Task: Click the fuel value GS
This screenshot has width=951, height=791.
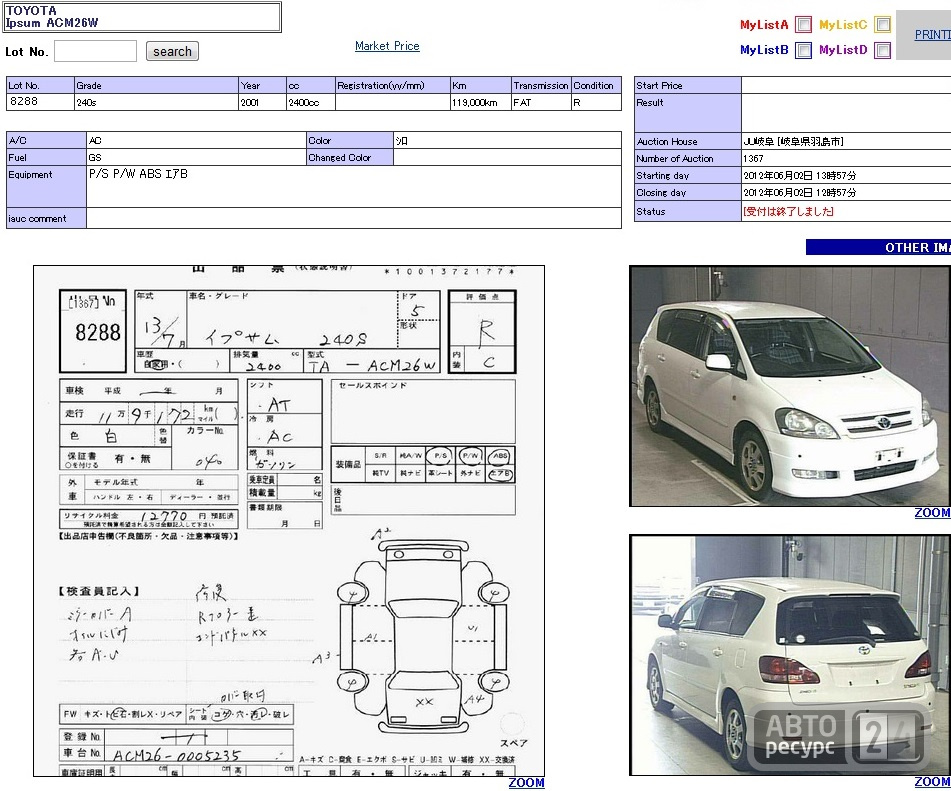Action: tap(95, 158)
